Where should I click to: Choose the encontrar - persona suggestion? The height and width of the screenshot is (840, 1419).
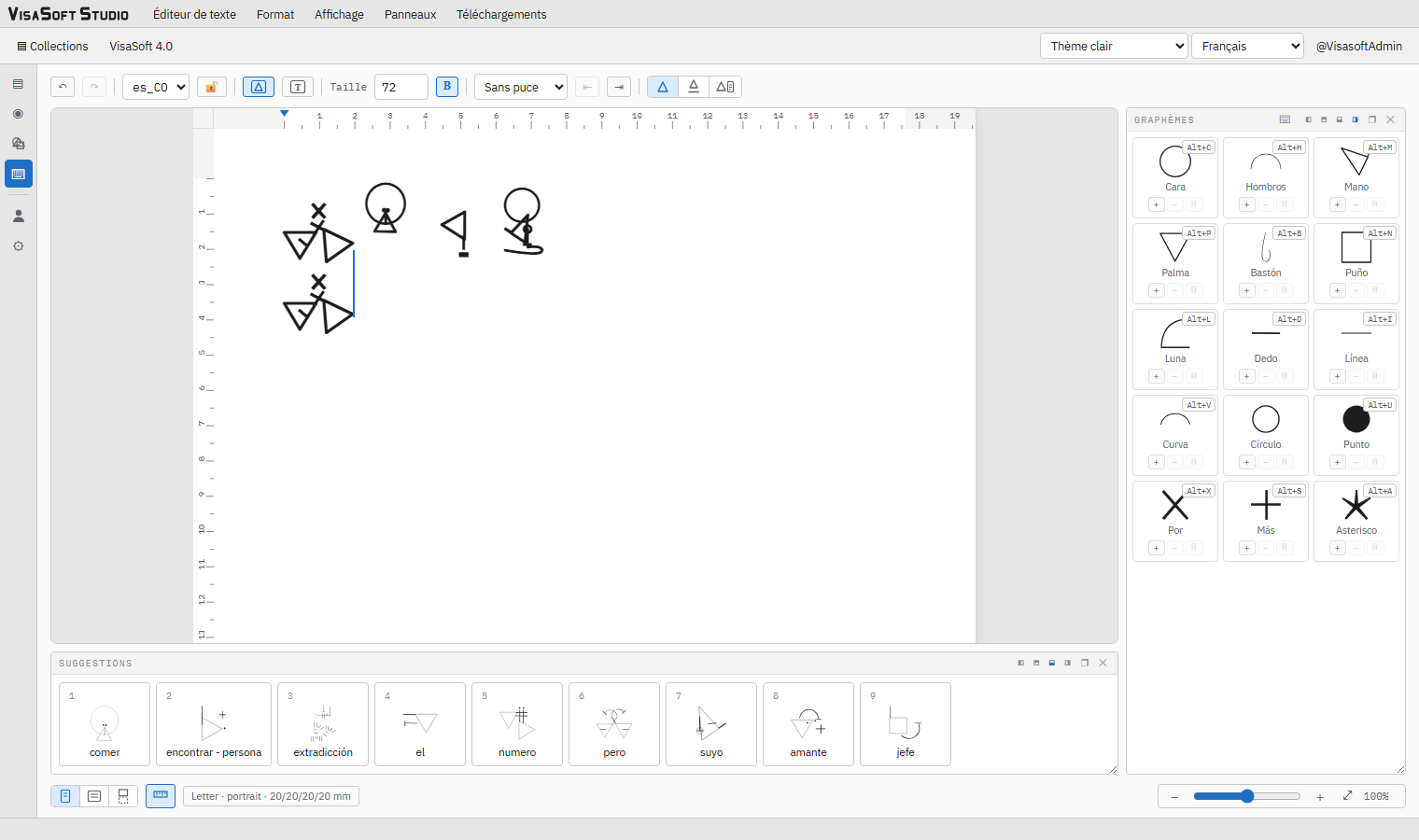click(x=214, y=724)
